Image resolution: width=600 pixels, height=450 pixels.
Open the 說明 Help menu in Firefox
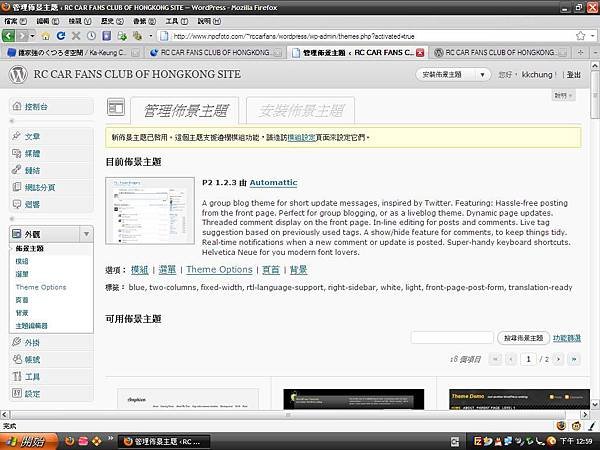[209, 21]
